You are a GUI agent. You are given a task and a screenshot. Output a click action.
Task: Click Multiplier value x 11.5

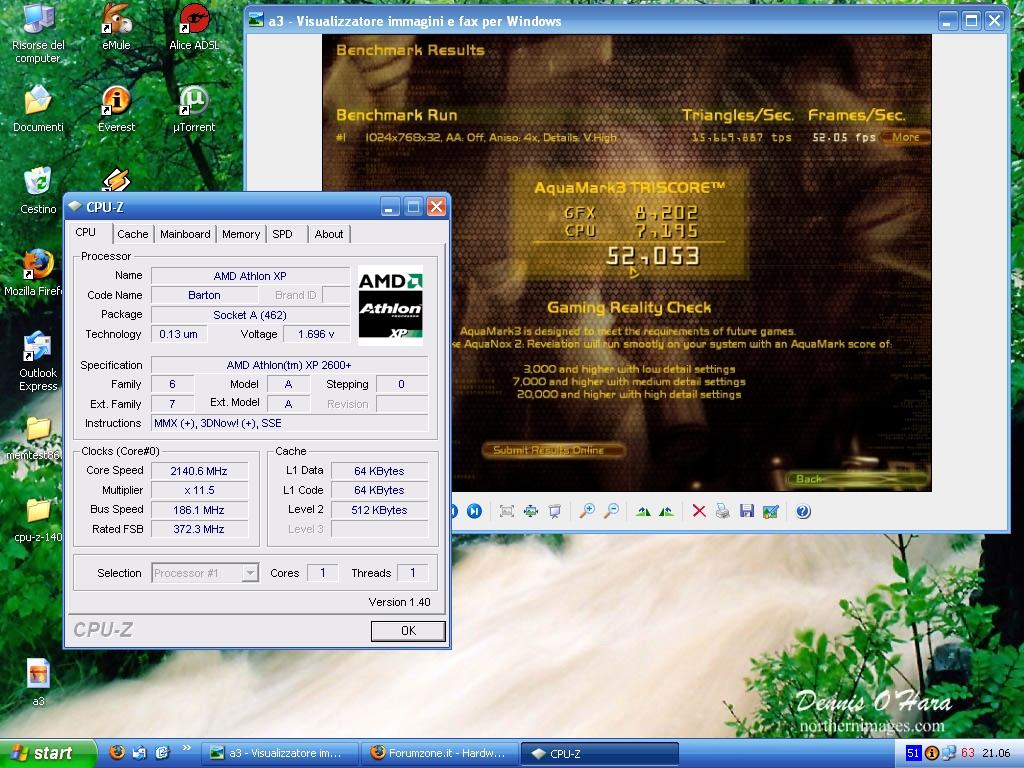click(200, 490)
